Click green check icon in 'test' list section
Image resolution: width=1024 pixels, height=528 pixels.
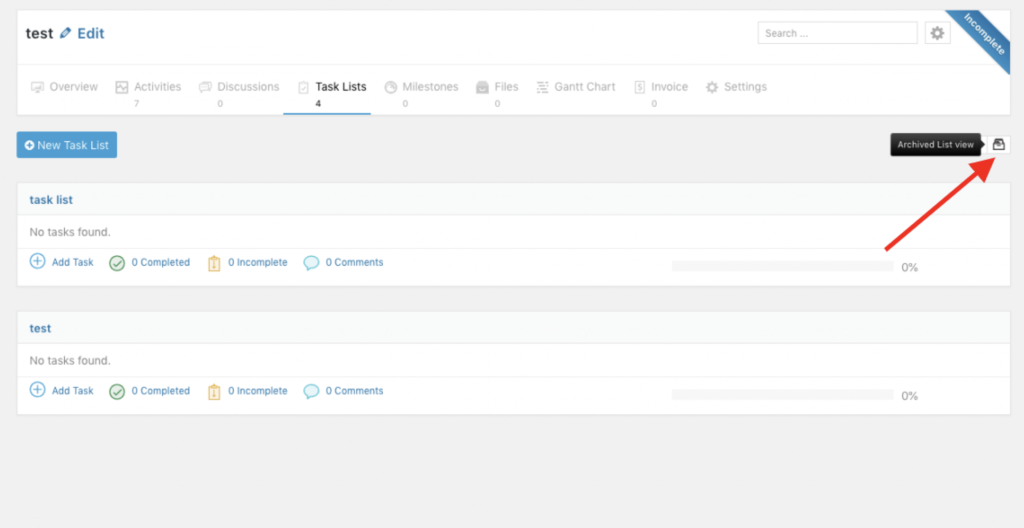(117, 391)
